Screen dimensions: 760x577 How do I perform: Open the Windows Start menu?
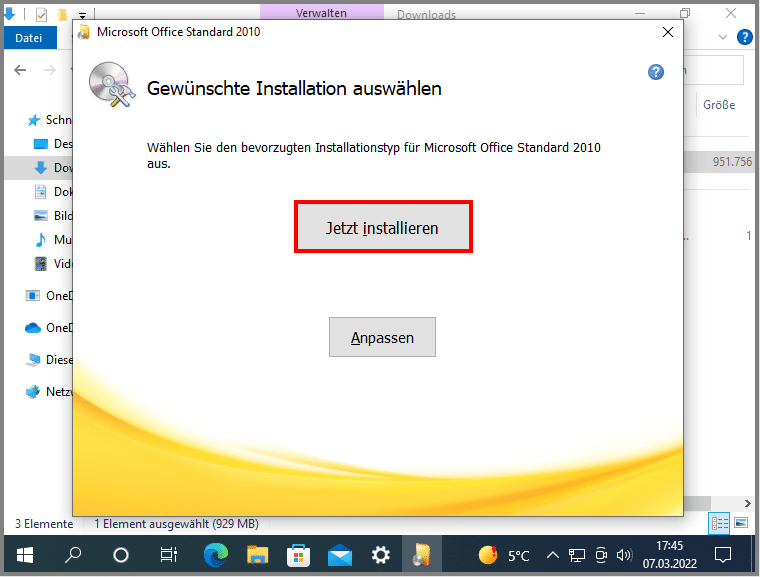tap(24, 554)
